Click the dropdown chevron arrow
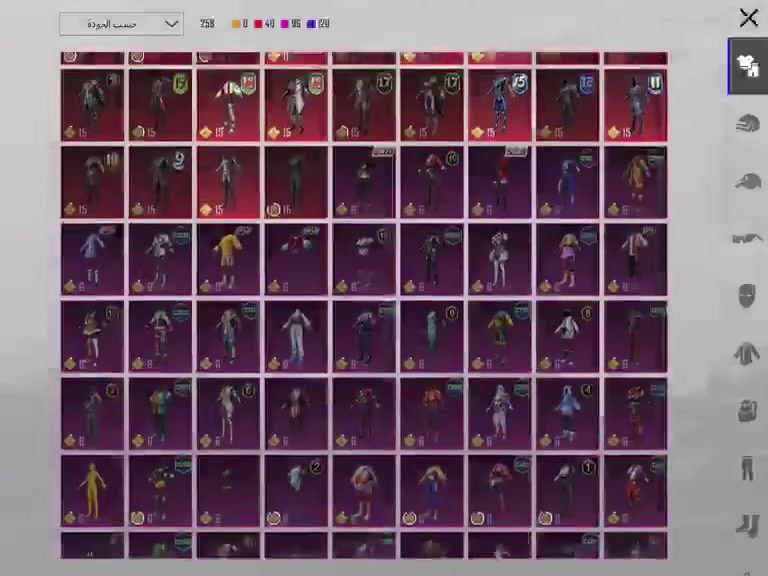Image resolution: width=768 pixels, height=576 pixels. point(171,24)
